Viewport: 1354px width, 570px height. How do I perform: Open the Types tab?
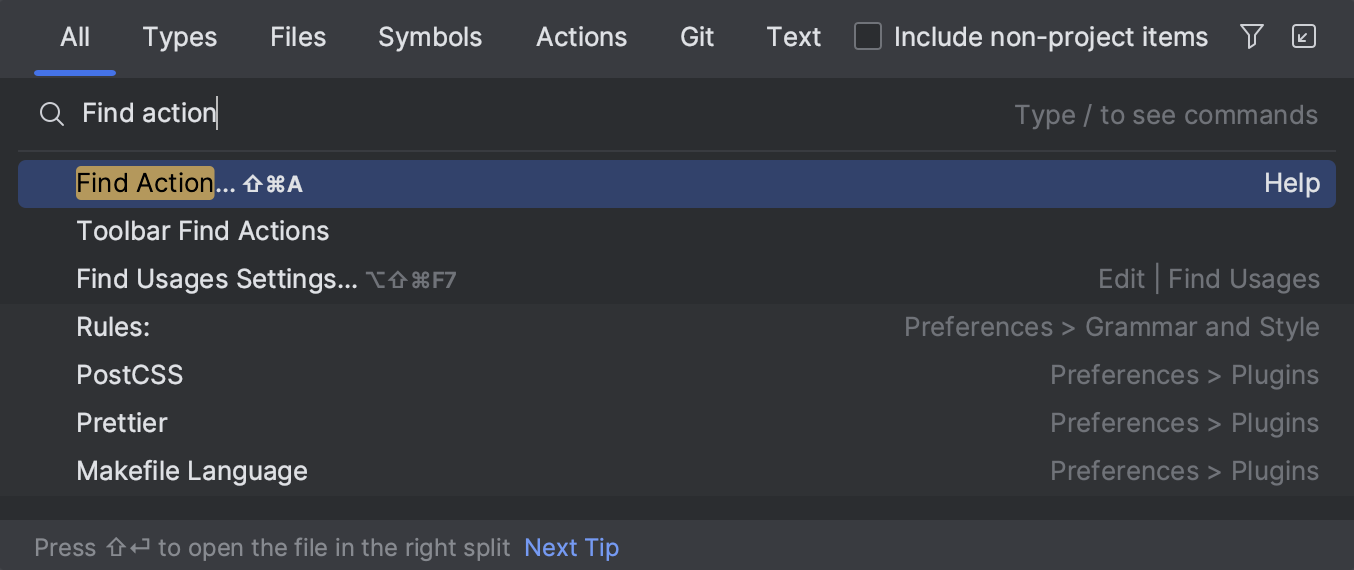pos(179,38)
